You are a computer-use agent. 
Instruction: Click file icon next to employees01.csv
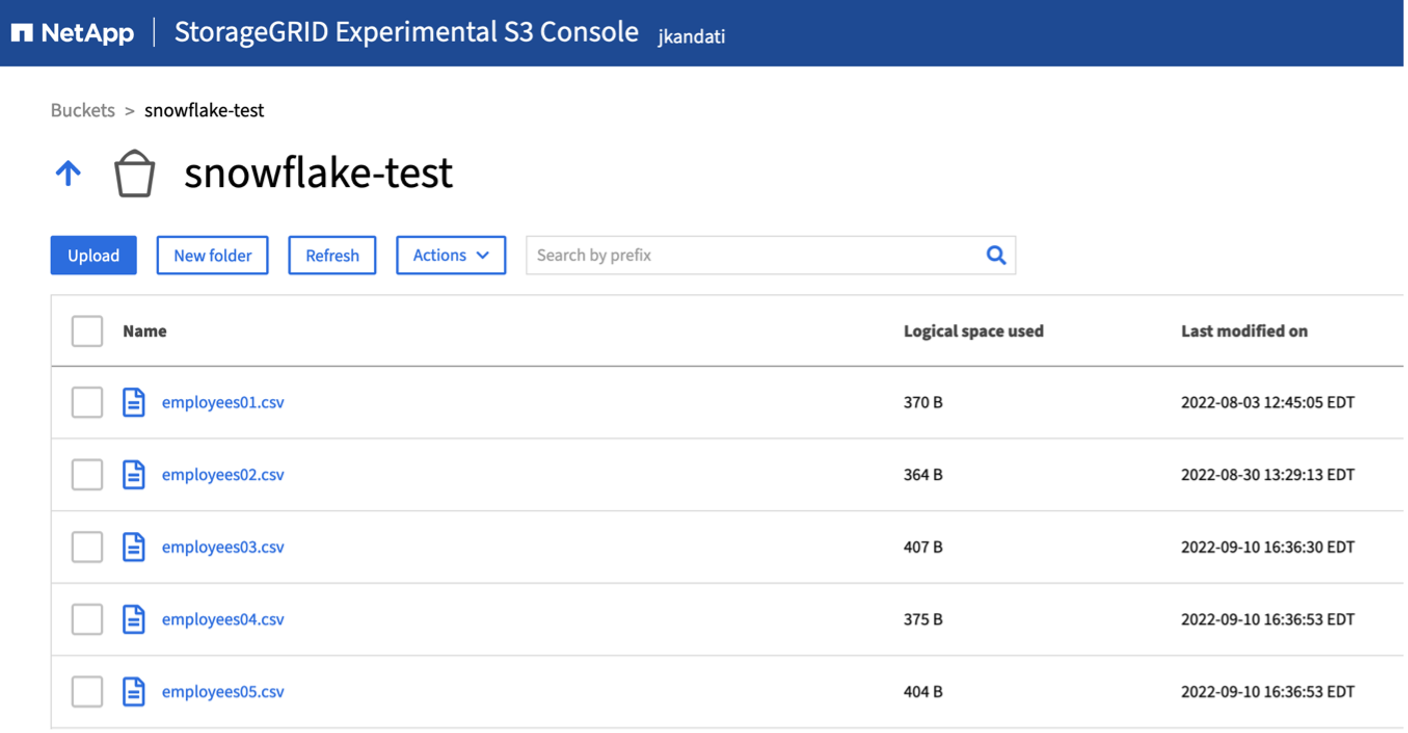tap(134, 403)
